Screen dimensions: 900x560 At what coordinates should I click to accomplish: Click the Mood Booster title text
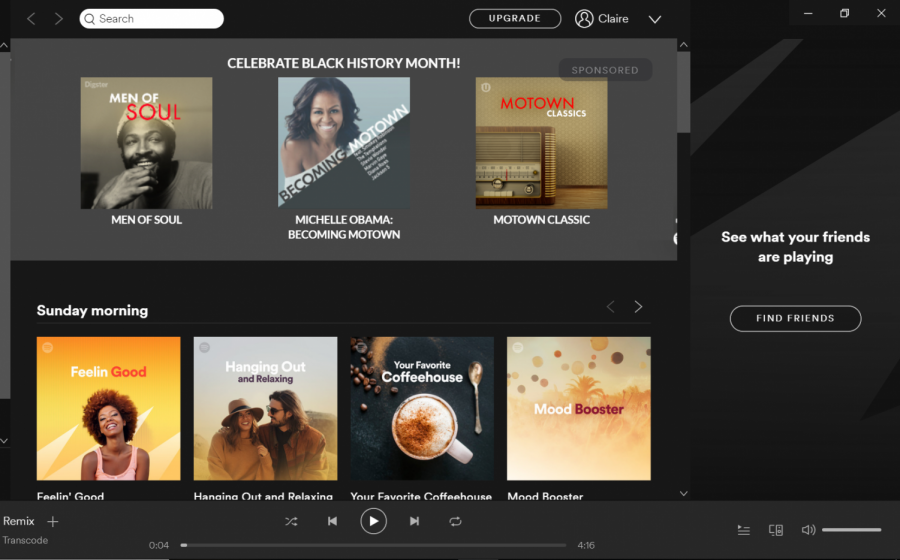545,496
